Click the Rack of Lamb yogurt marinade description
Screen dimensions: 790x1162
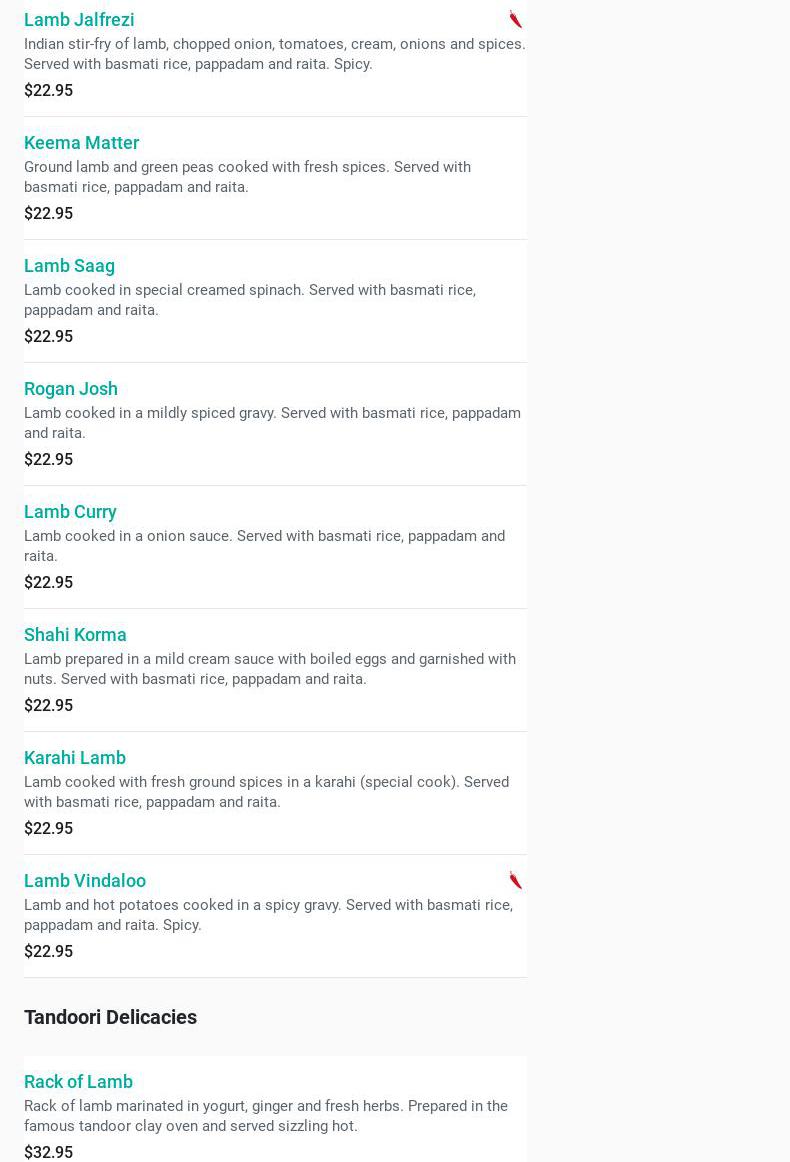(266, 1115)
